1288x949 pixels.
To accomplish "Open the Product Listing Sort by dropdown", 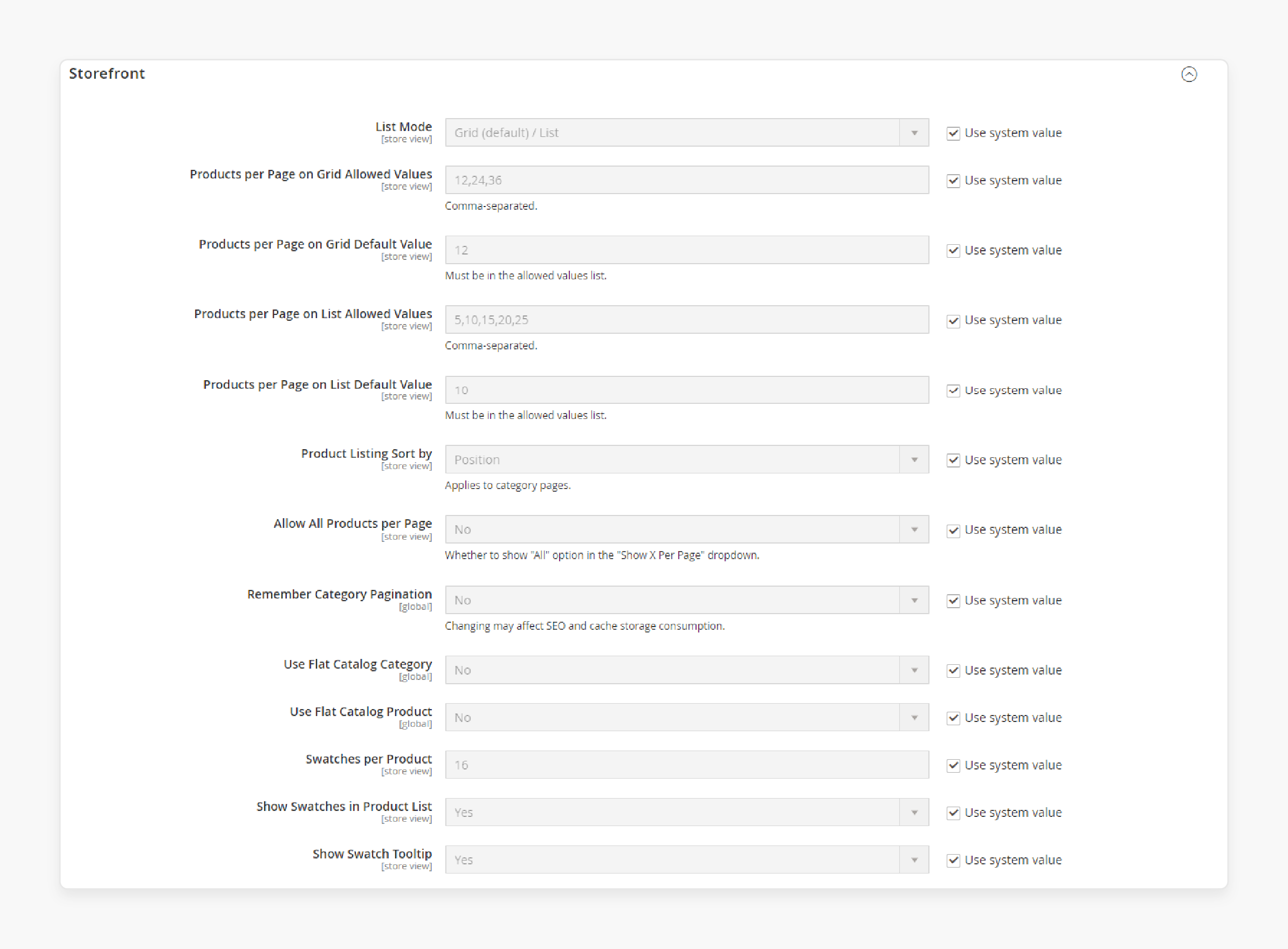I will [687, 459].
